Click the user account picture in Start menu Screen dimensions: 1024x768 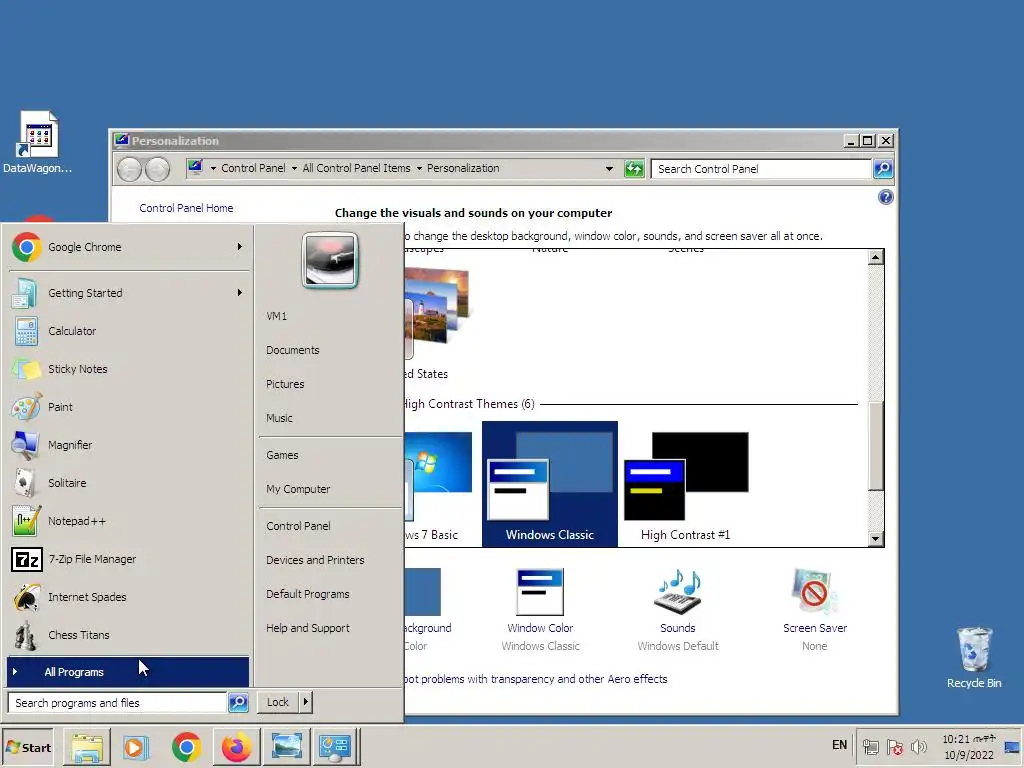pos(330,260)
